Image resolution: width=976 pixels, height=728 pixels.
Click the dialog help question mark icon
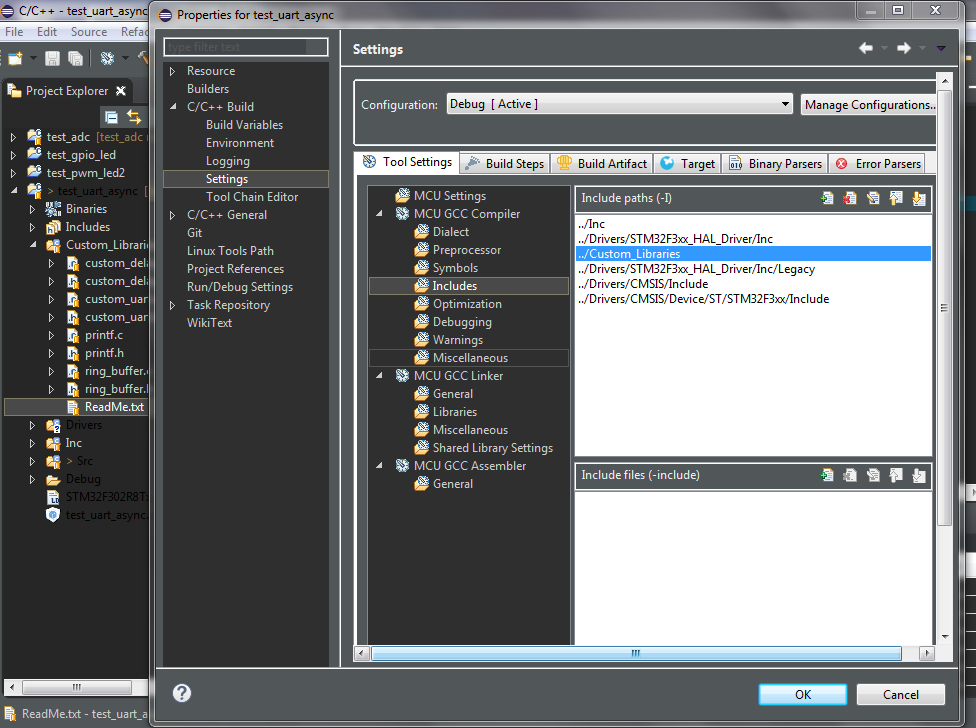(182, 693)
